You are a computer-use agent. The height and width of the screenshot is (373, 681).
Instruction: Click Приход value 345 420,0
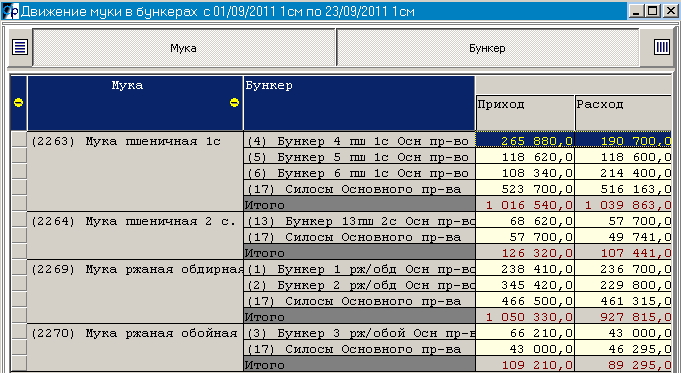(525, 284)
